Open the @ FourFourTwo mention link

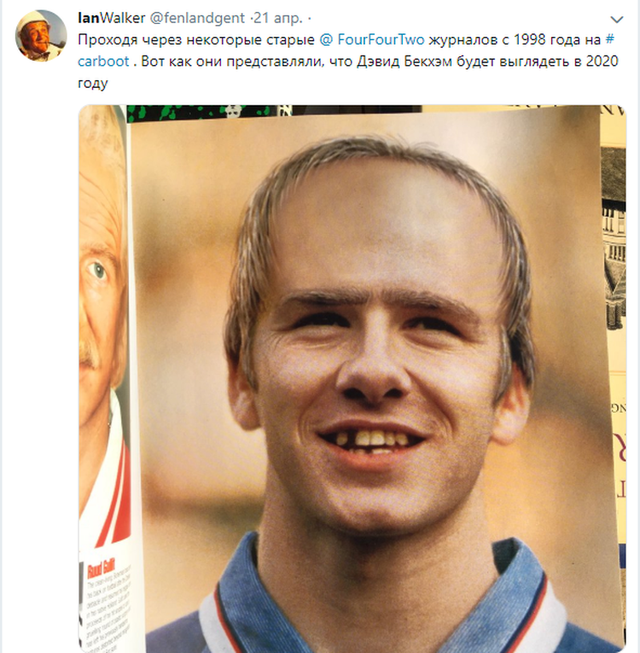tap(372, 40)
